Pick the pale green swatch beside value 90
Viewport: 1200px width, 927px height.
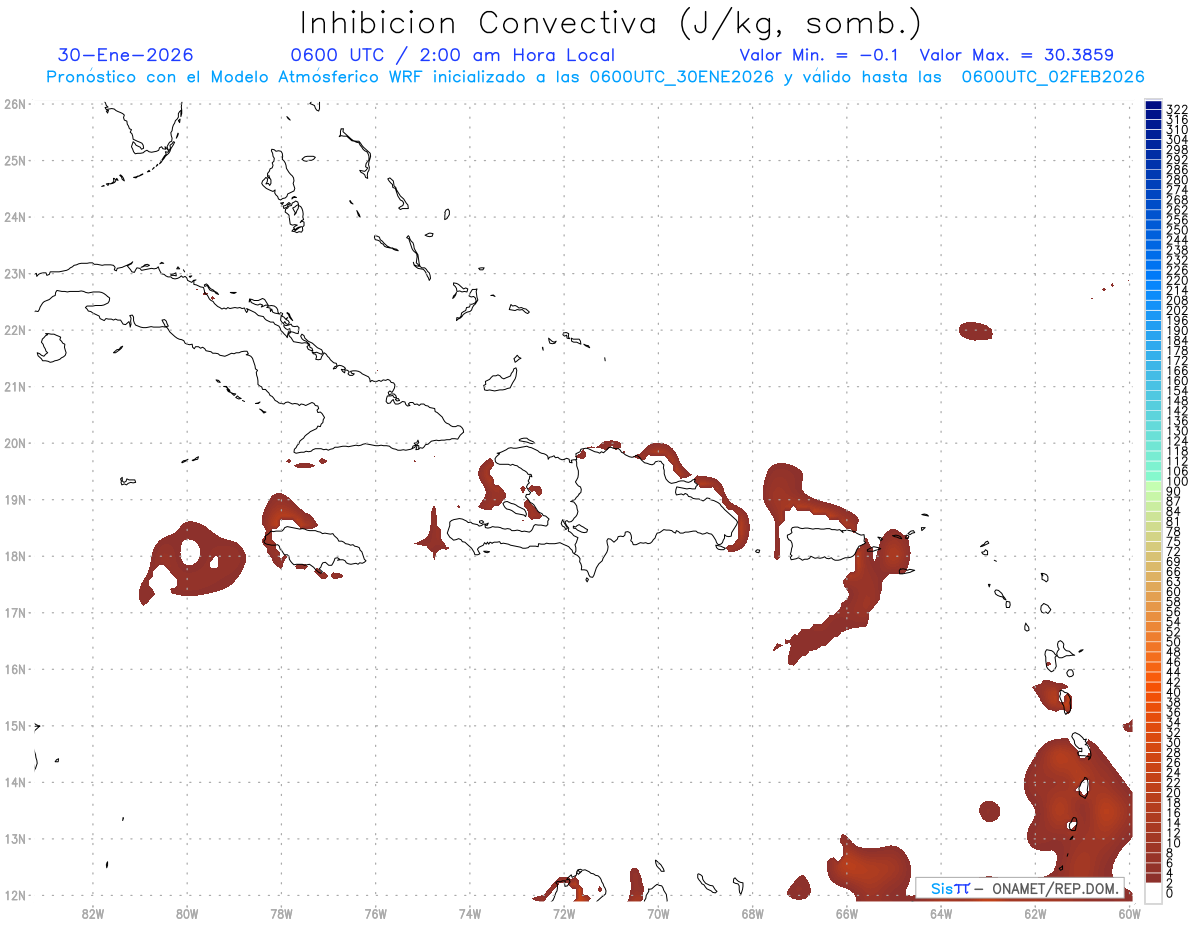pyautogui.click(x=1154, y=486)
